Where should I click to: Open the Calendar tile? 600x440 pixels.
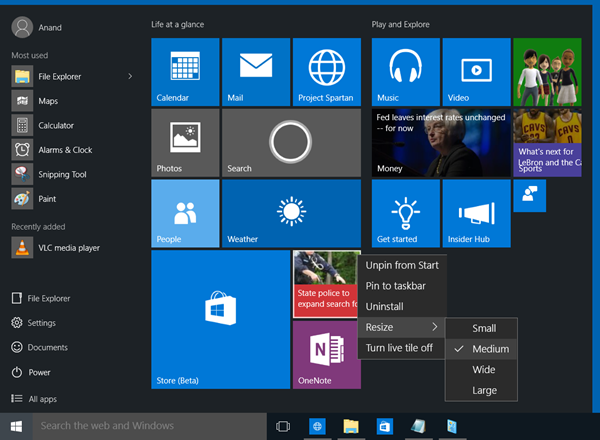184,72
